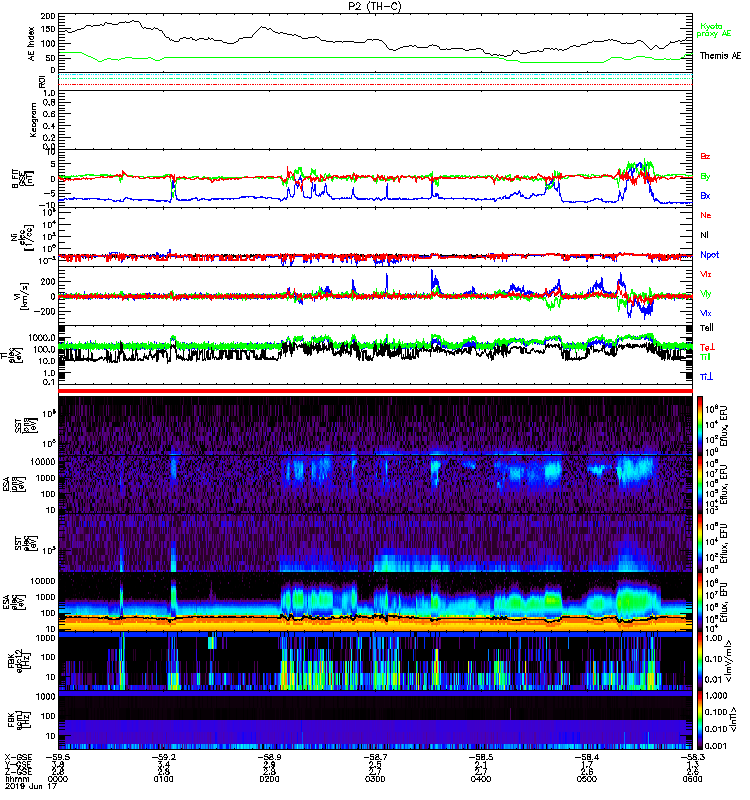The width and height of the screenshot is (750, 800).
Task: Select the green Ti parallel legend label
Action: 705,357
